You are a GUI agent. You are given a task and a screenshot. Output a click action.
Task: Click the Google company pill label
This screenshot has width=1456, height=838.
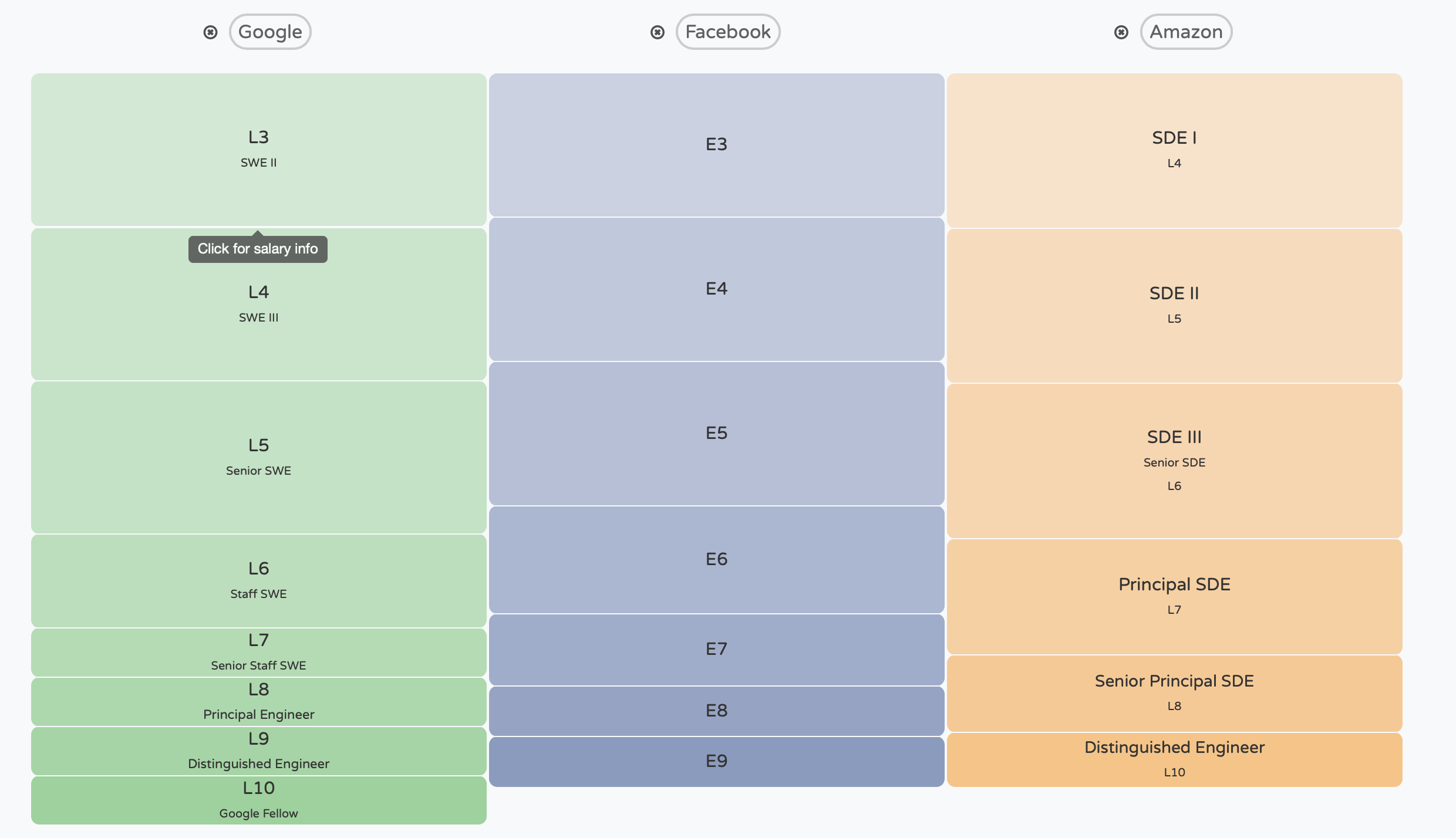270,32
